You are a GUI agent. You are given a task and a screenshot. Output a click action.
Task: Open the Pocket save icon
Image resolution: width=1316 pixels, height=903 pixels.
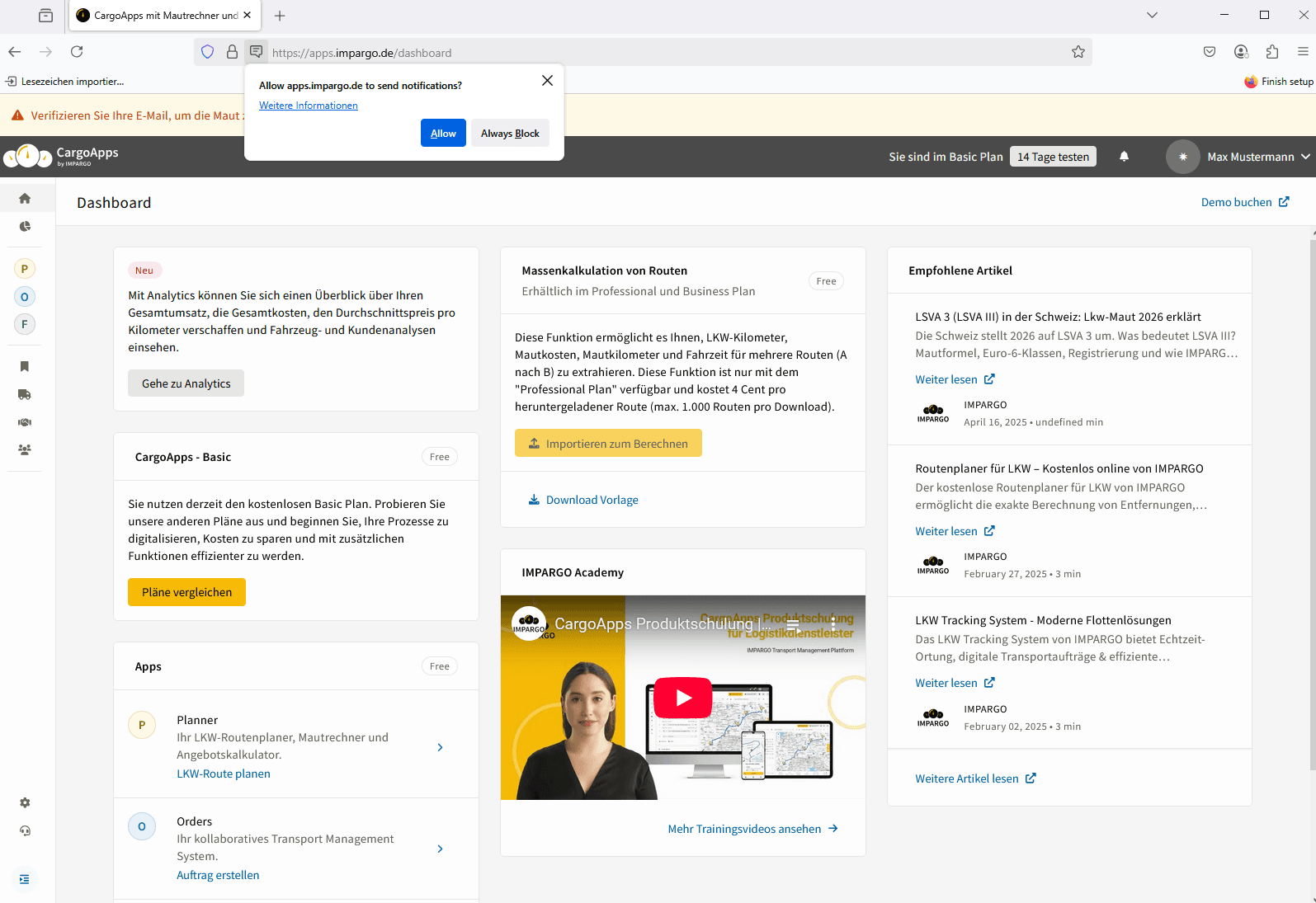(x=1210, y=52)
